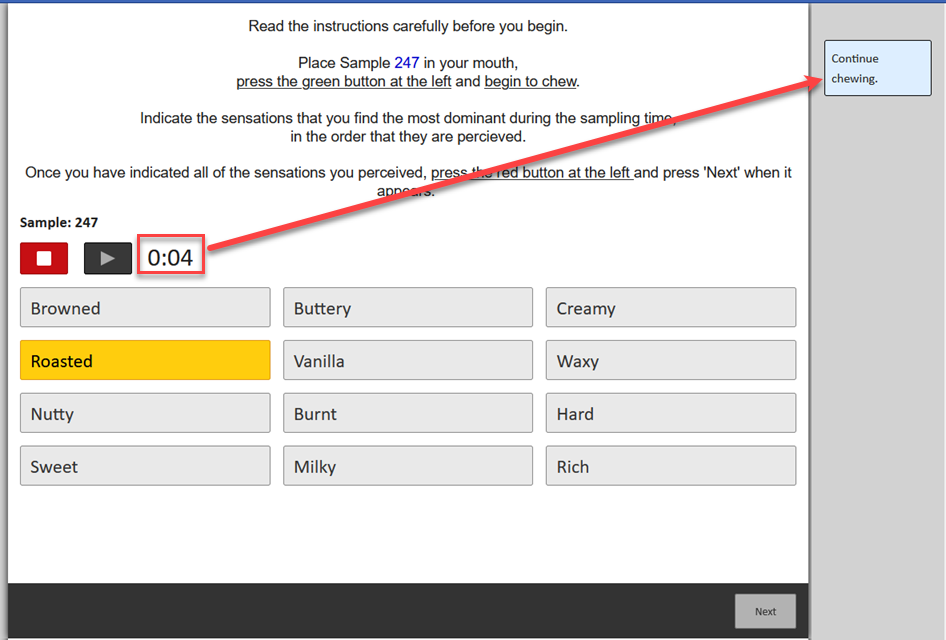This screenshot has height=640, width=946.
Task: Pick the Vanilla sensation
Action: pyautogui.click(x=408, y=360)
